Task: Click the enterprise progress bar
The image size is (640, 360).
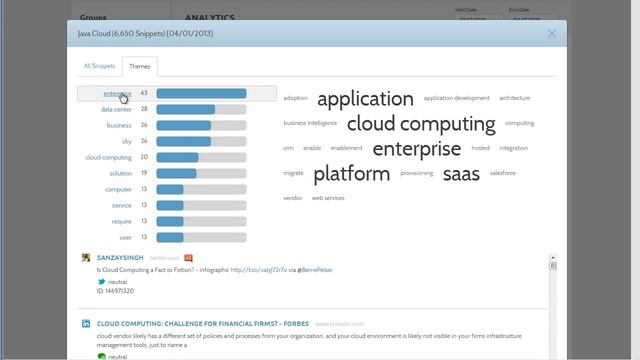Action: pyautogui.click(x=201, y=93)
